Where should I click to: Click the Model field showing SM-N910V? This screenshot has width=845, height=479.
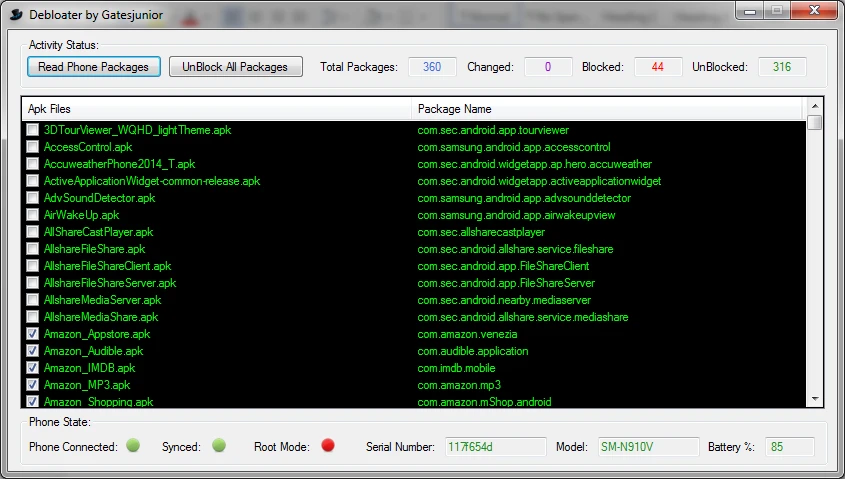648,446
